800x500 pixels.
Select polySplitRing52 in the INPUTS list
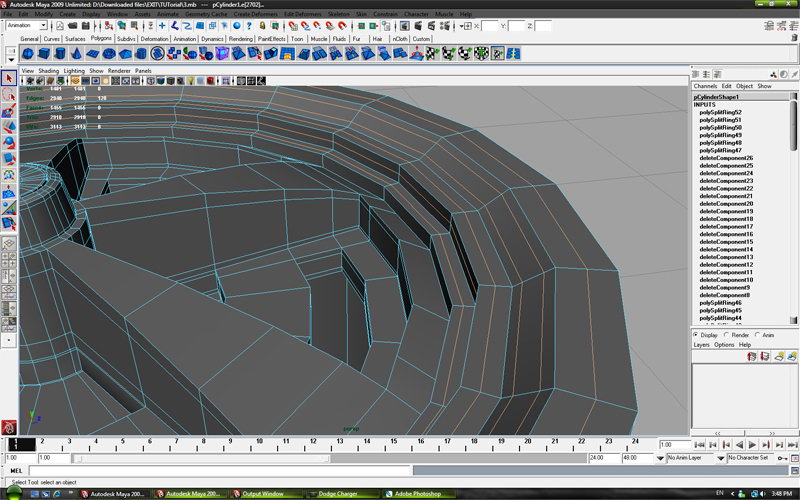[720, 113]
